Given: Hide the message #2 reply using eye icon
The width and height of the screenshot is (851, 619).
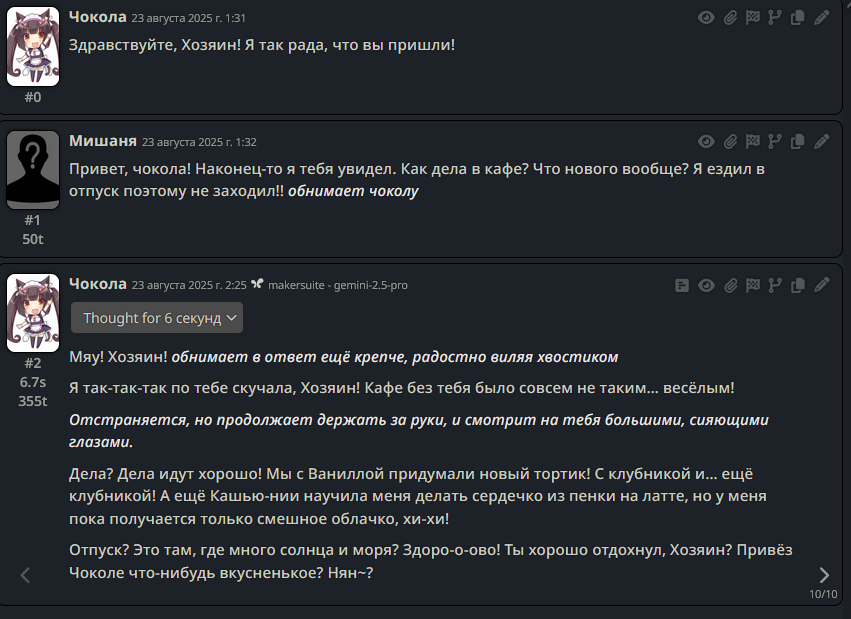Looking at the screenshot, I should (x=706, y=285).
